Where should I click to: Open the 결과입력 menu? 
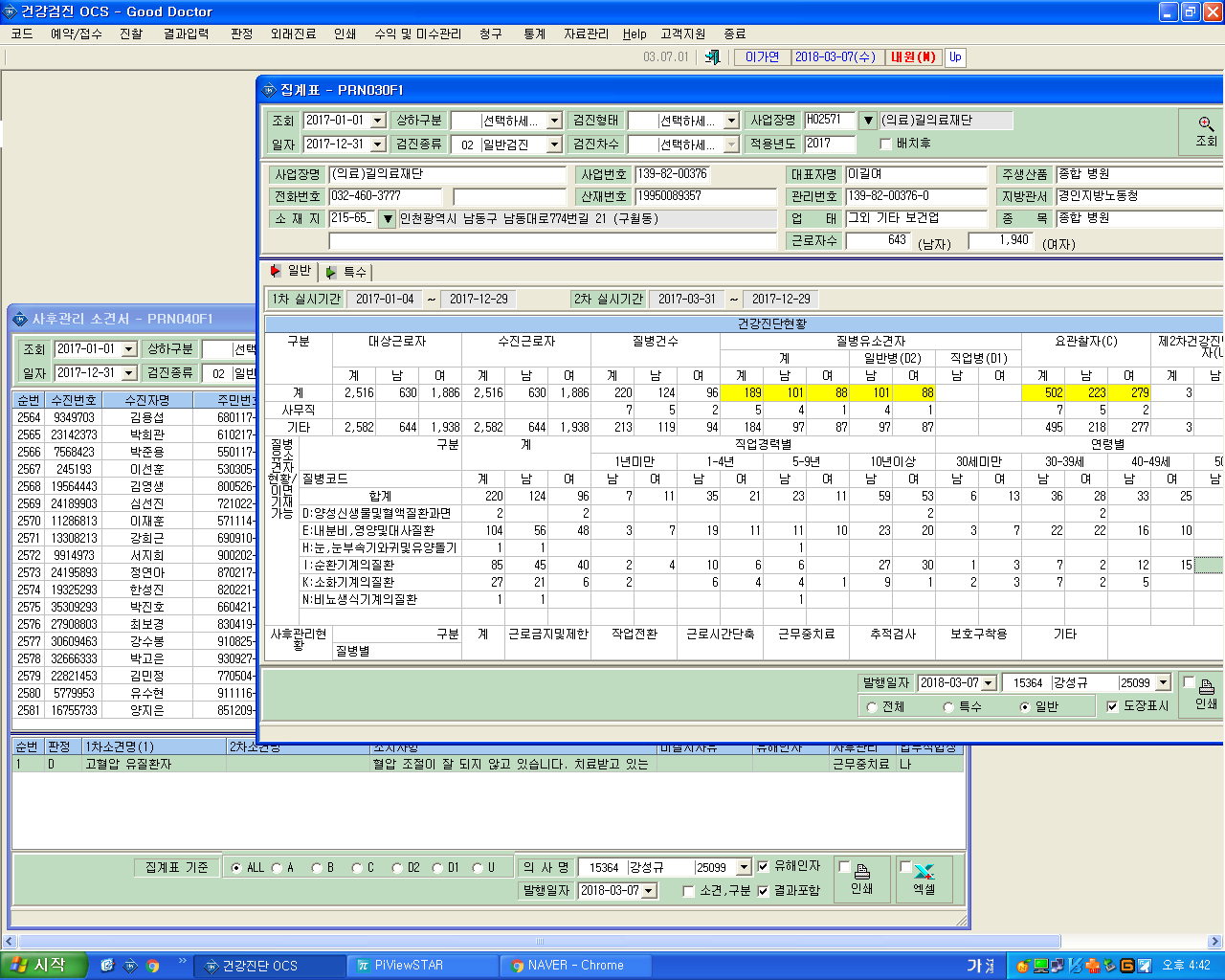click(186, 33)
